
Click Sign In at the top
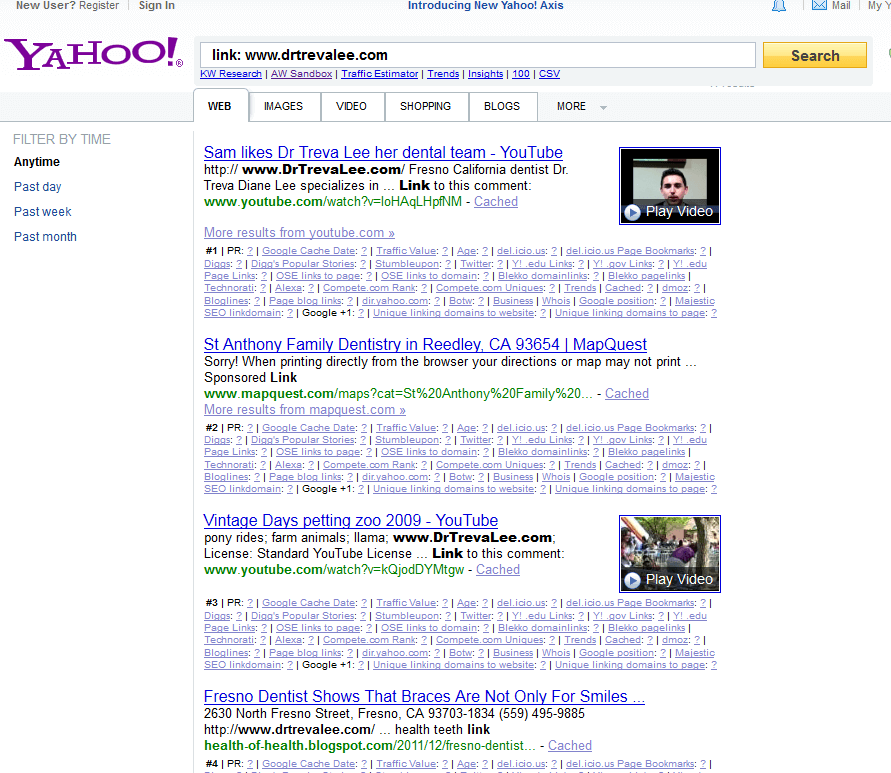click(x=157, y=6)
